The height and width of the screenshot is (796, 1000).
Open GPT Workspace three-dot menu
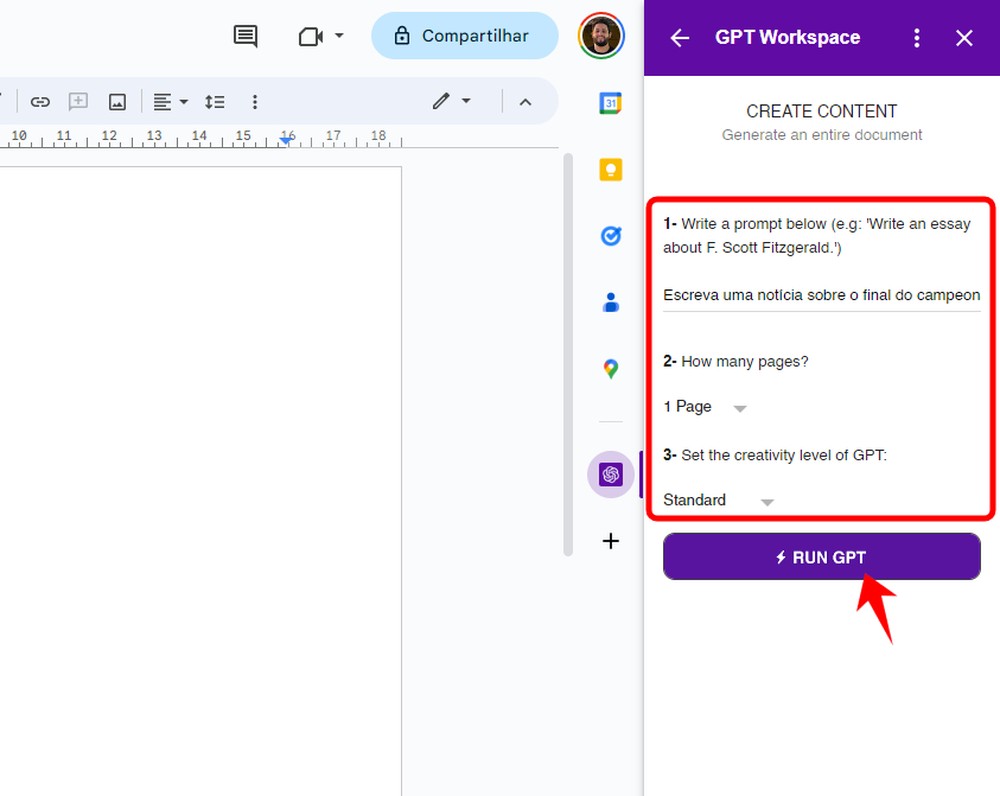click(x=917, y=37)
